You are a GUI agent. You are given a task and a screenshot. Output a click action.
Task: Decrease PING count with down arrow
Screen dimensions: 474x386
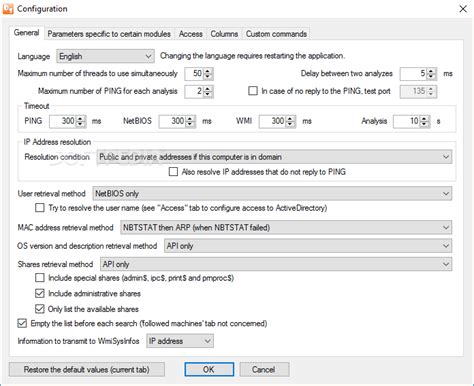[x=208, y=94]
